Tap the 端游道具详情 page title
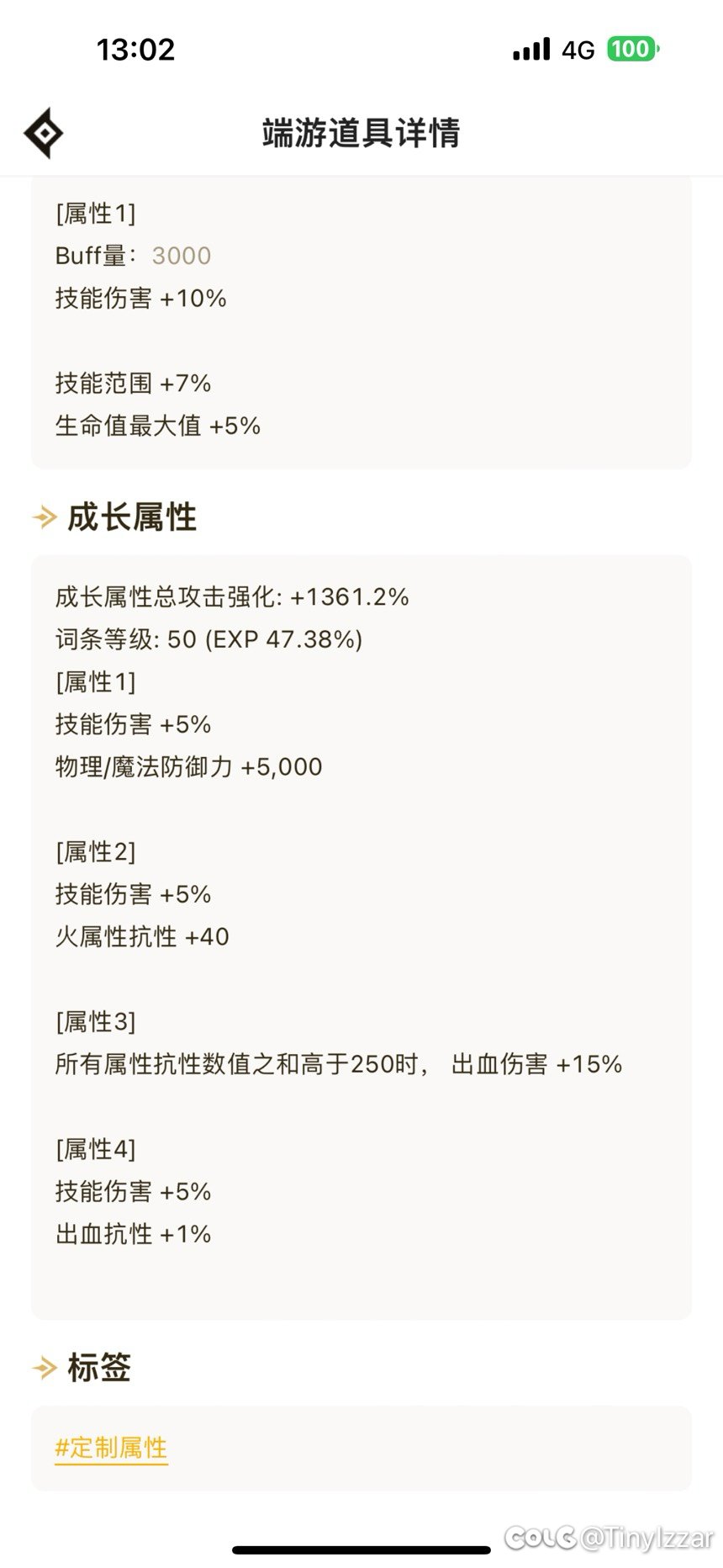The image size is (723, 1568). pos(361,133)
